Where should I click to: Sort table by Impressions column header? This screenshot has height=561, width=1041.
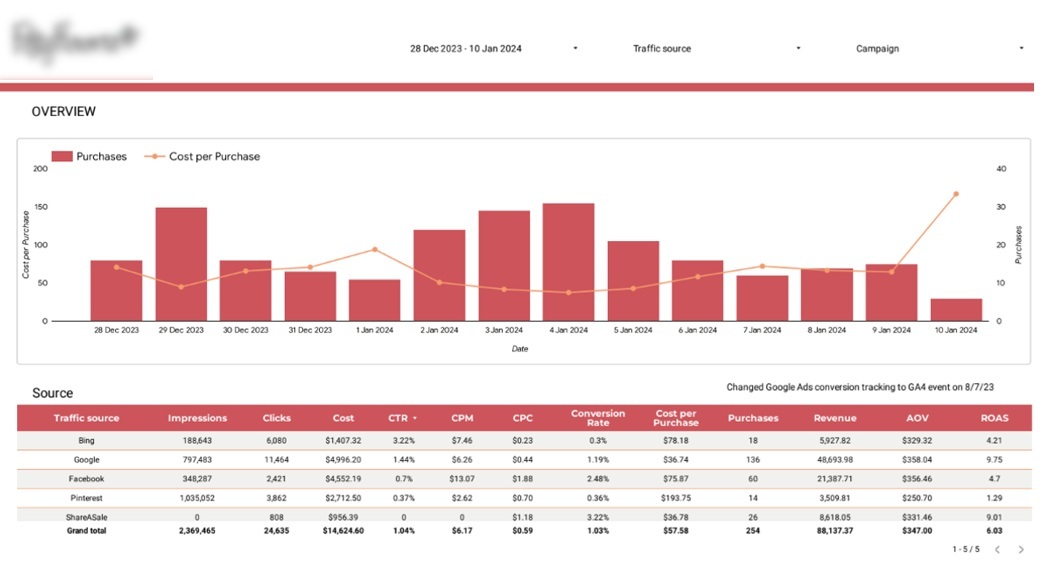point(197,418)
